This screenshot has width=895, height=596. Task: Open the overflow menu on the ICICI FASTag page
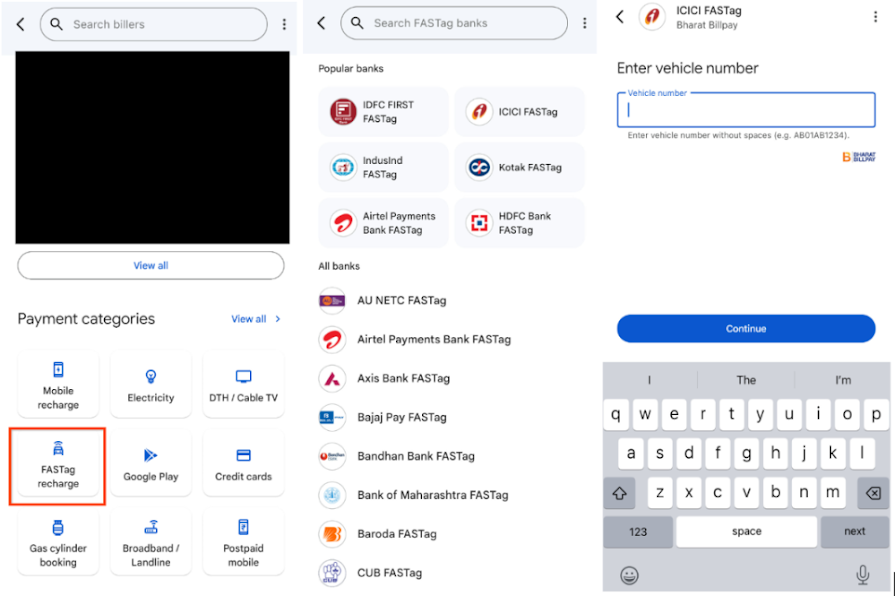pyautogui.click(x=875, y=17)
